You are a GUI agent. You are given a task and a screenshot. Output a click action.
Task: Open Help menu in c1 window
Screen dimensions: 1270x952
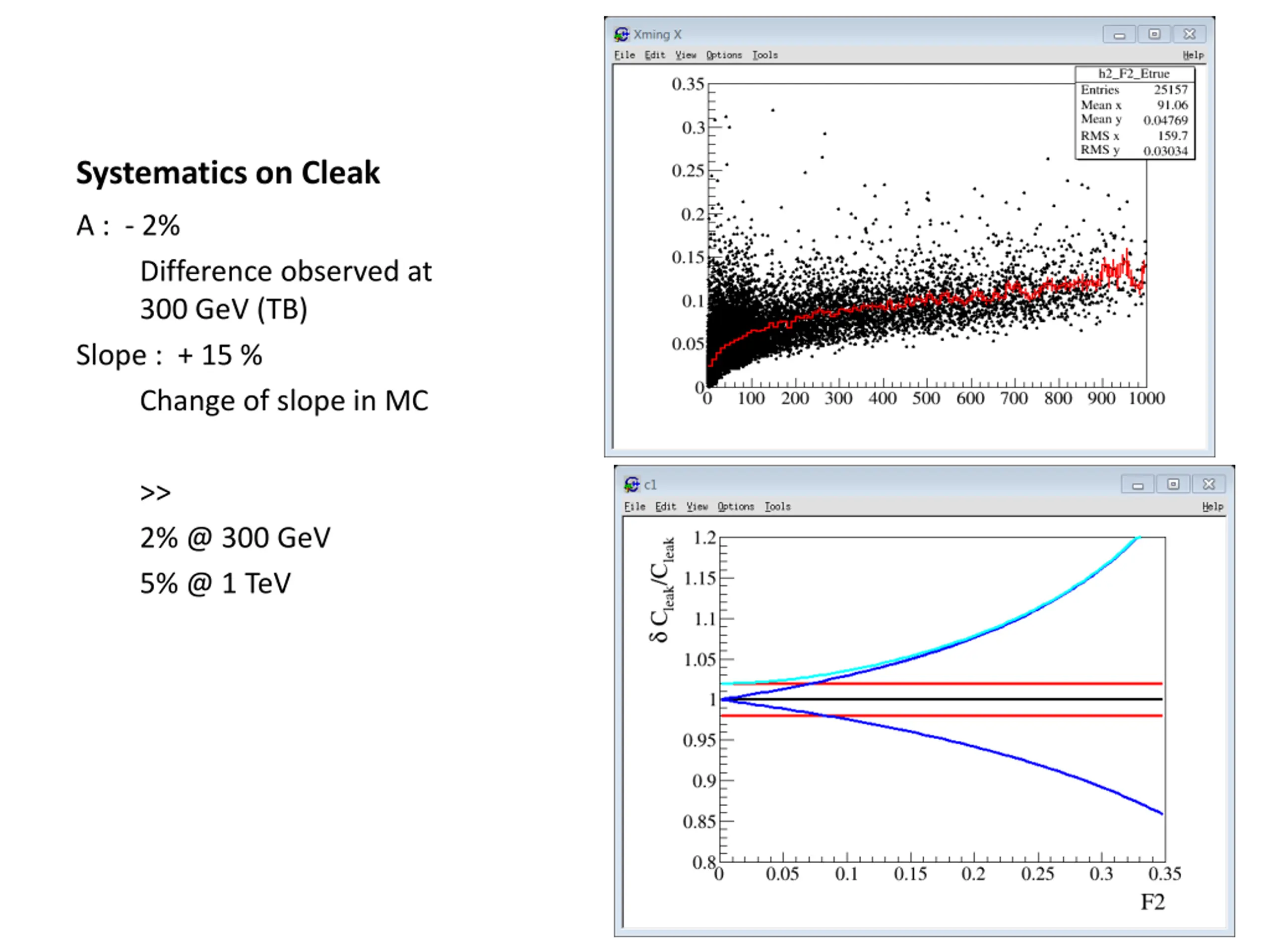tap(1212, 507)
